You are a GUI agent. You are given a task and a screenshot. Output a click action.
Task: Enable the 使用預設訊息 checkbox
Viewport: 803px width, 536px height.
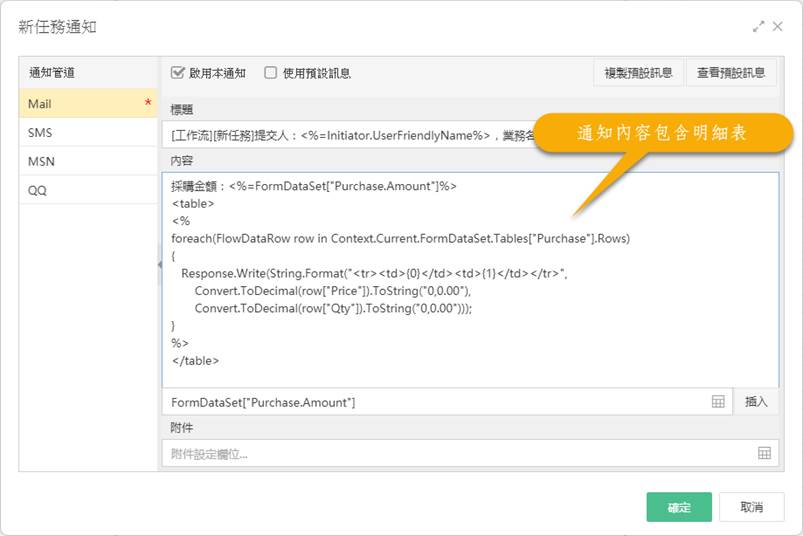270,73
